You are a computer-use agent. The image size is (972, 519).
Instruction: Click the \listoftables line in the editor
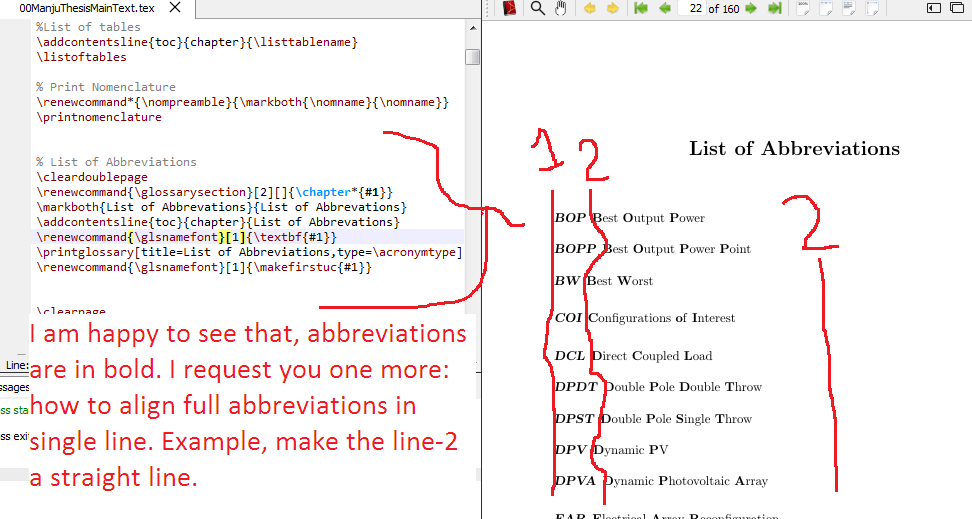[x=81, y=57]
